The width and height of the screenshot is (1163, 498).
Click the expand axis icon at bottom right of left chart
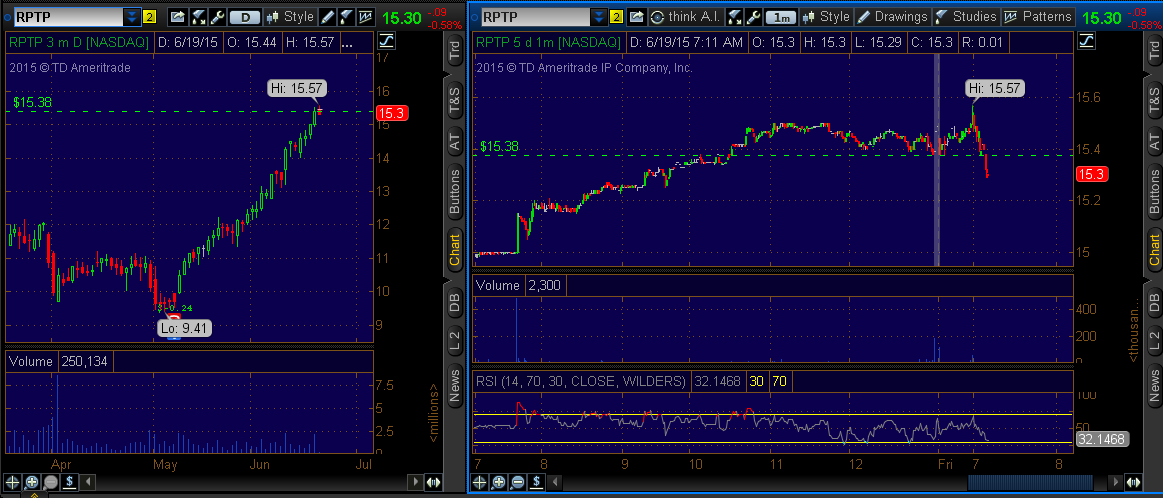pos(433,482)
